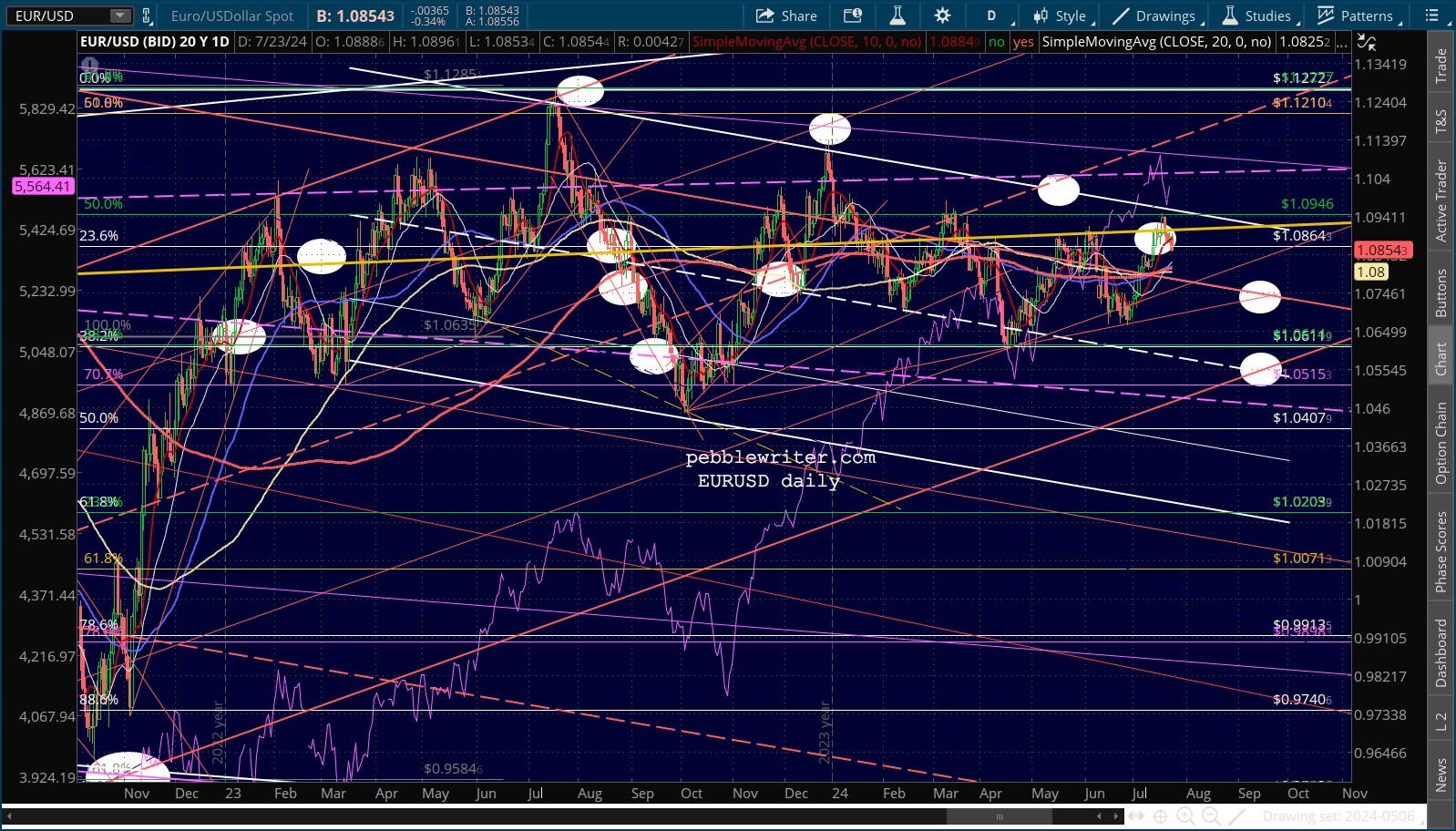Click the zoom in magnifier icon
Screen dimensions: 1456x831
tap(1185, 816)
